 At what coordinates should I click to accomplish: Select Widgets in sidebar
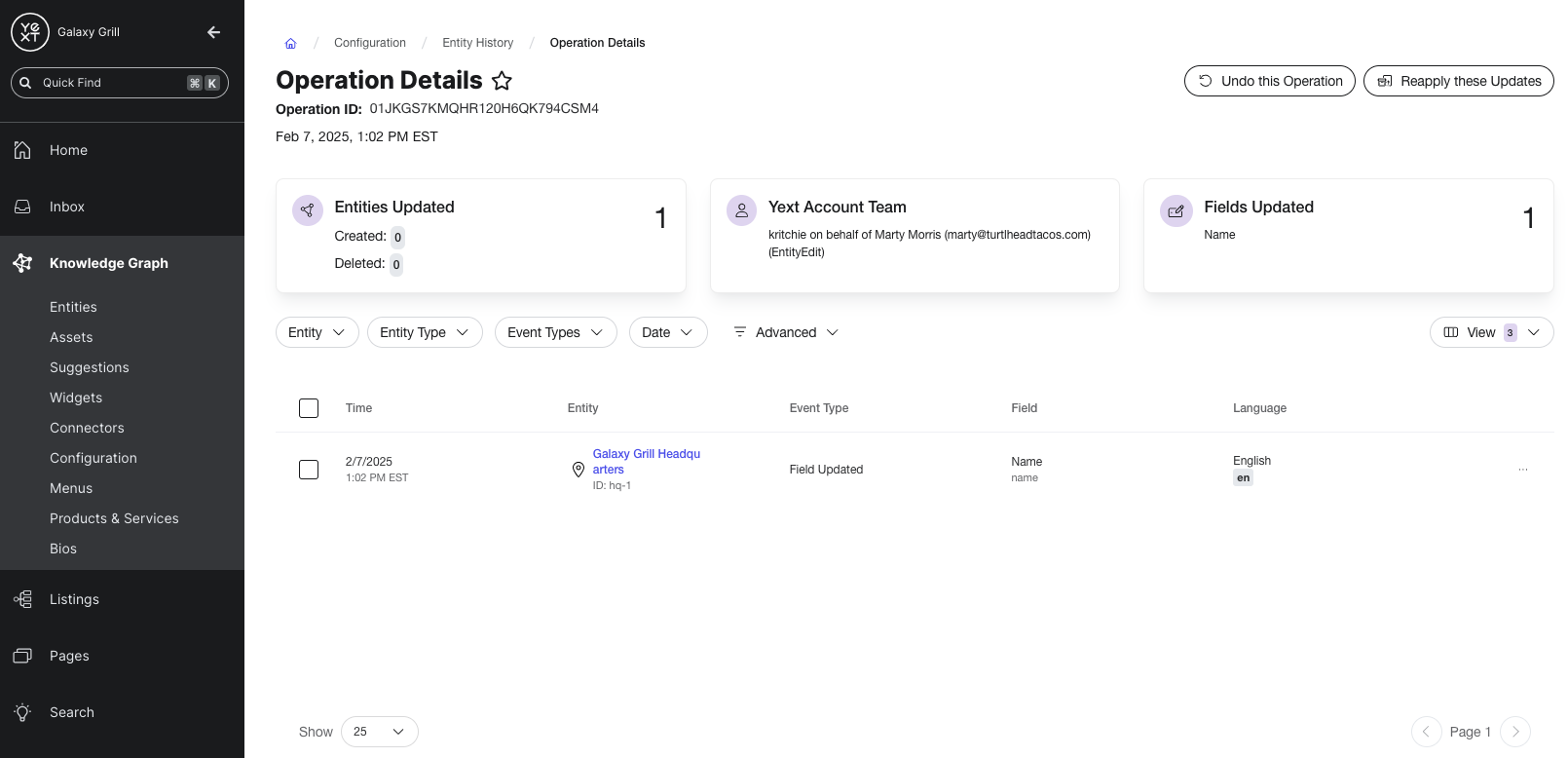point(76,398)
